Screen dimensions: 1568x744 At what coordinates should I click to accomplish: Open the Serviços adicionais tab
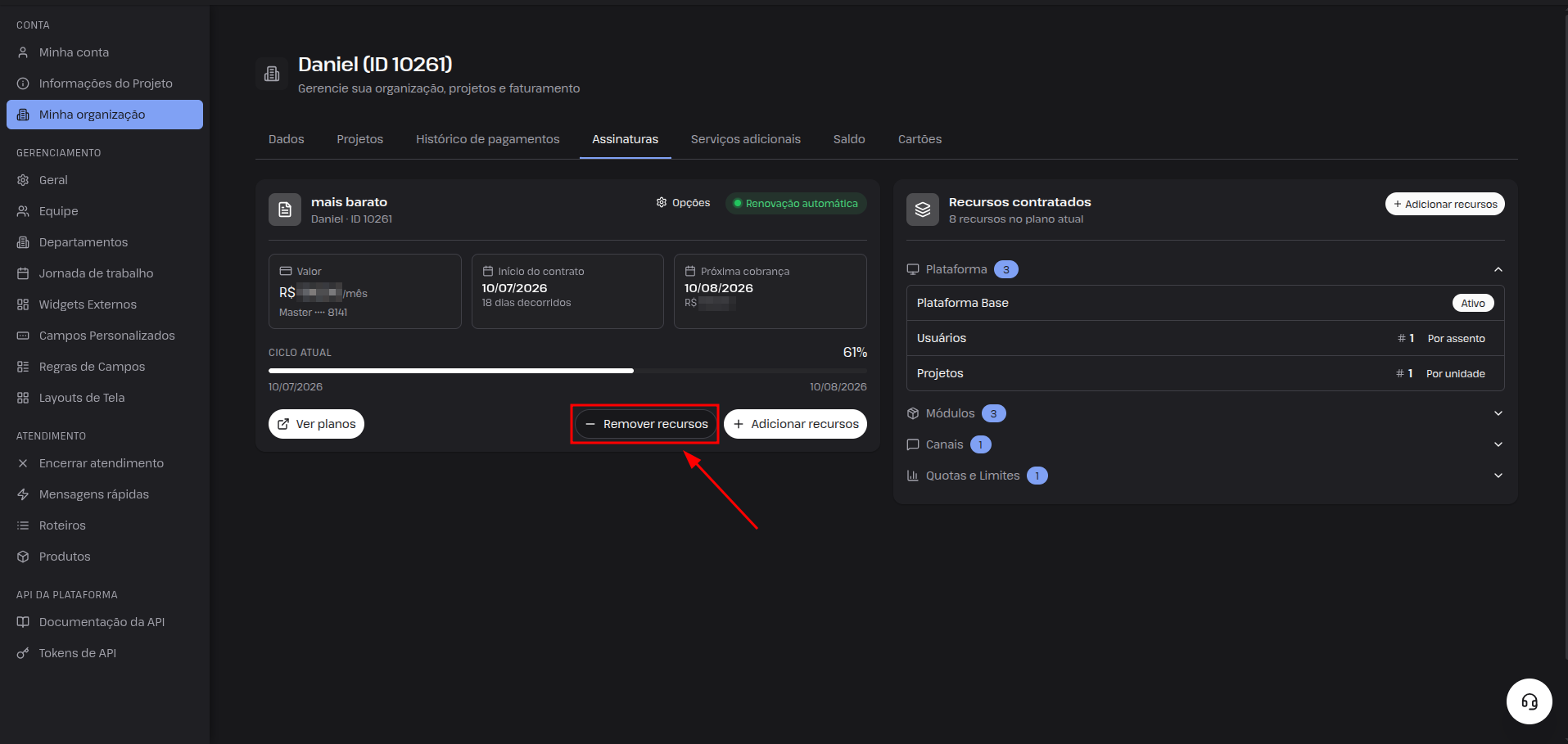(x=746, y=139)
